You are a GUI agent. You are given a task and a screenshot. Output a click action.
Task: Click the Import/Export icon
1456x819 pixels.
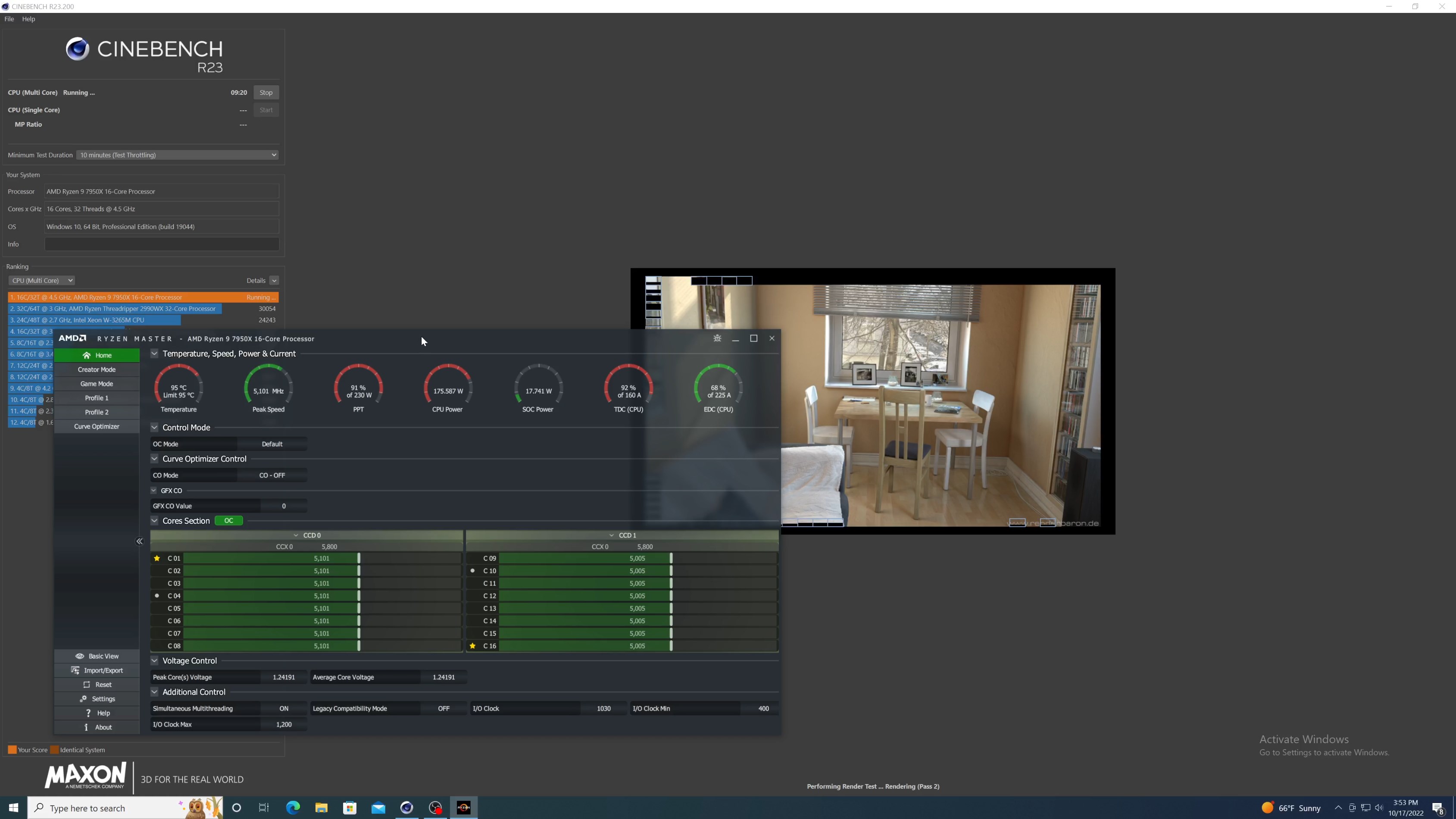point(75,670)
